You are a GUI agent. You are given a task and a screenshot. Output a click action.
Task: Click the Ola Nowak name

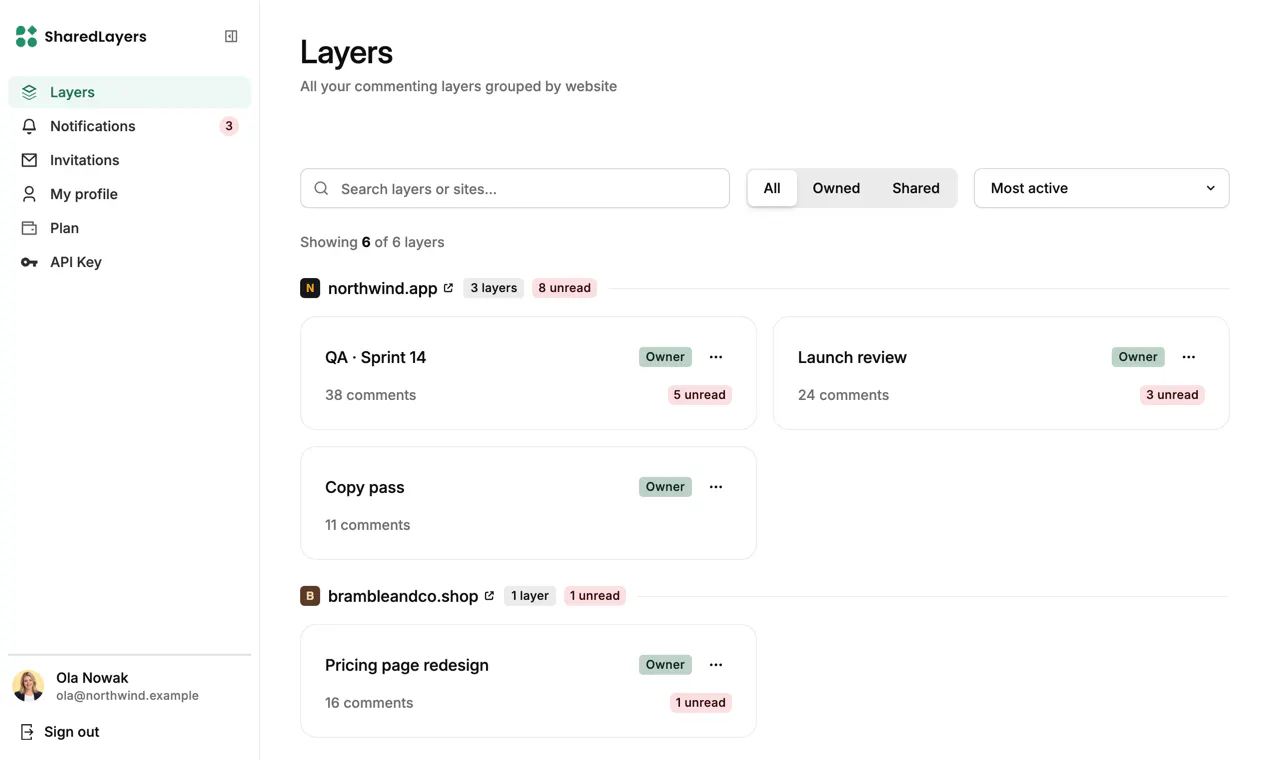point(92,678)
